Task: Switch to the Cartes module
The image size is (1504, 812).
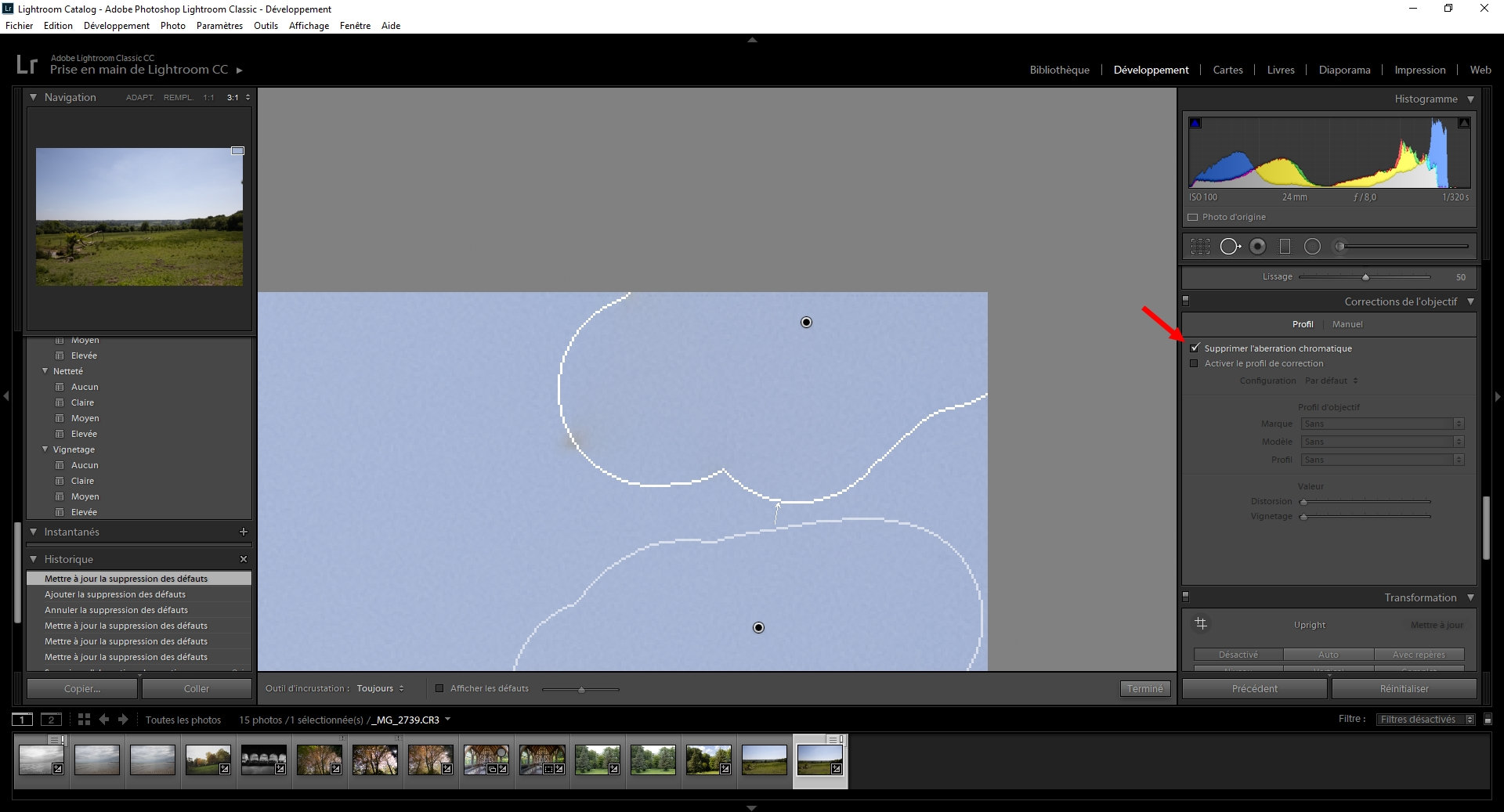Action: coord(1227,70)
